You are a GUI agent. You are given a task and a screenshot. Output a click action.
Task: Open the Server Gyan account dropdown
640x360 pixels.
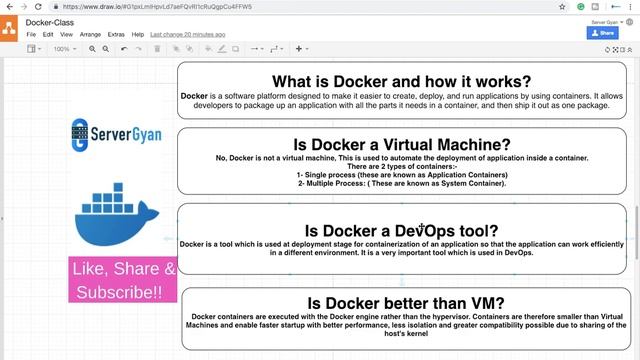point(607,22)
